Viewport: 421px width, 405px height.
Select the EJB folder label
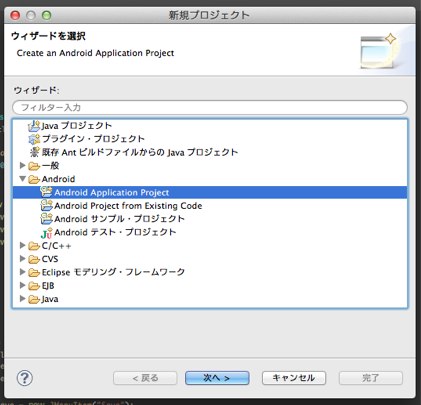[48, 286]
